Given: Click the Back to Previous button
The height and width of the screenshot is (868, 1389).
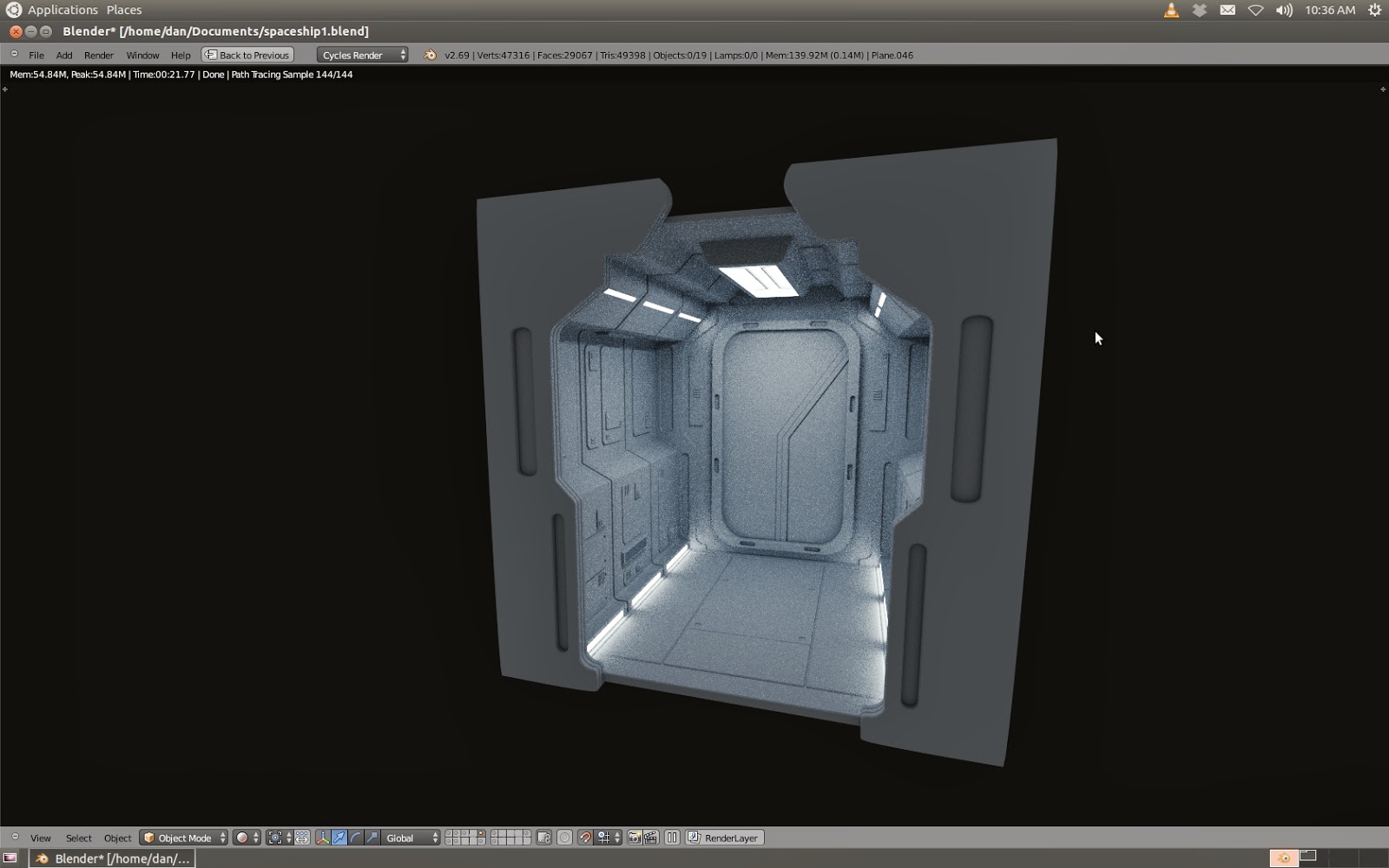Looking at the screenshot, I should pyautogui.click(x=248, y=54).
